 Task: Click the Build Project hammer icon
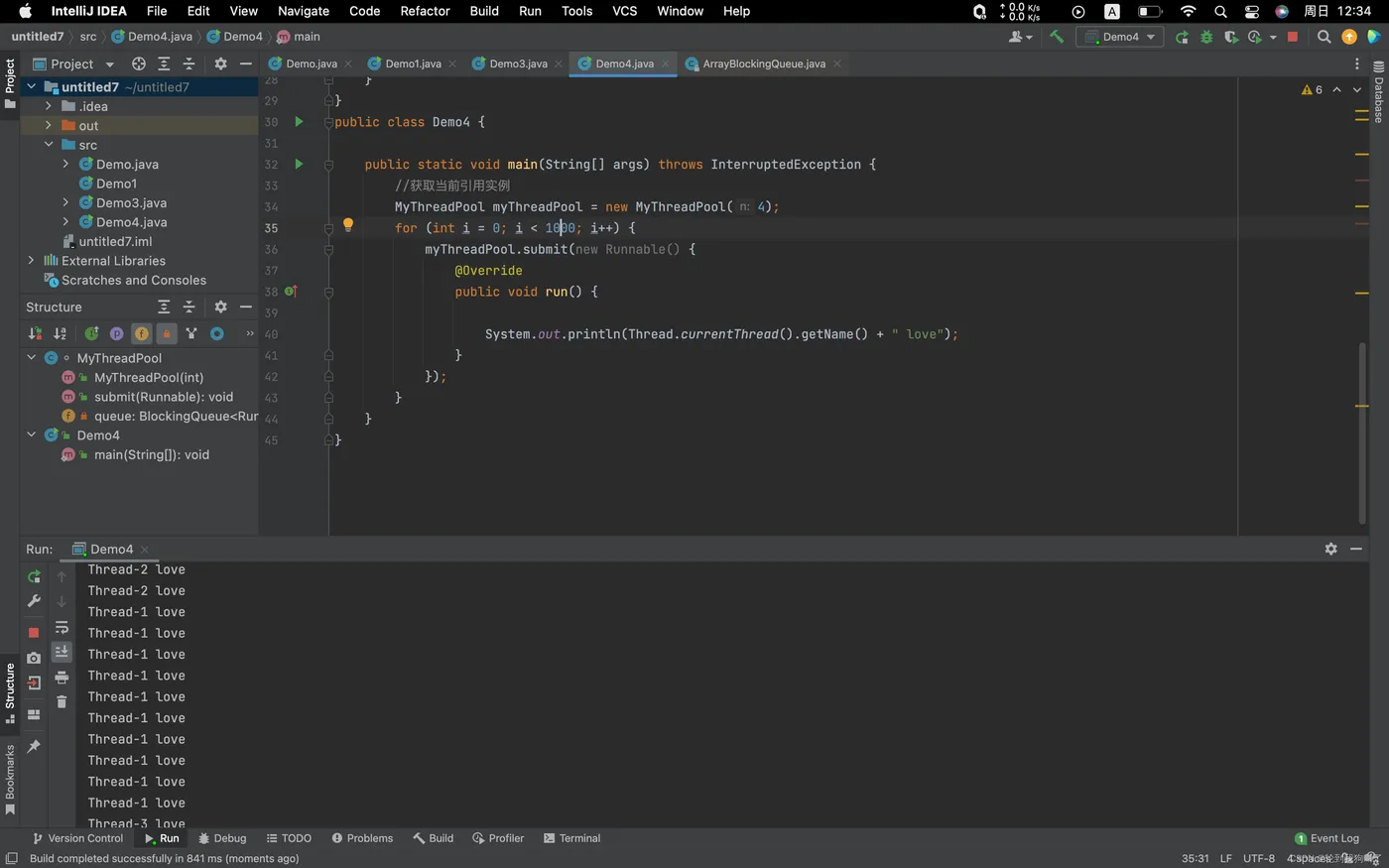[1057, 37]
